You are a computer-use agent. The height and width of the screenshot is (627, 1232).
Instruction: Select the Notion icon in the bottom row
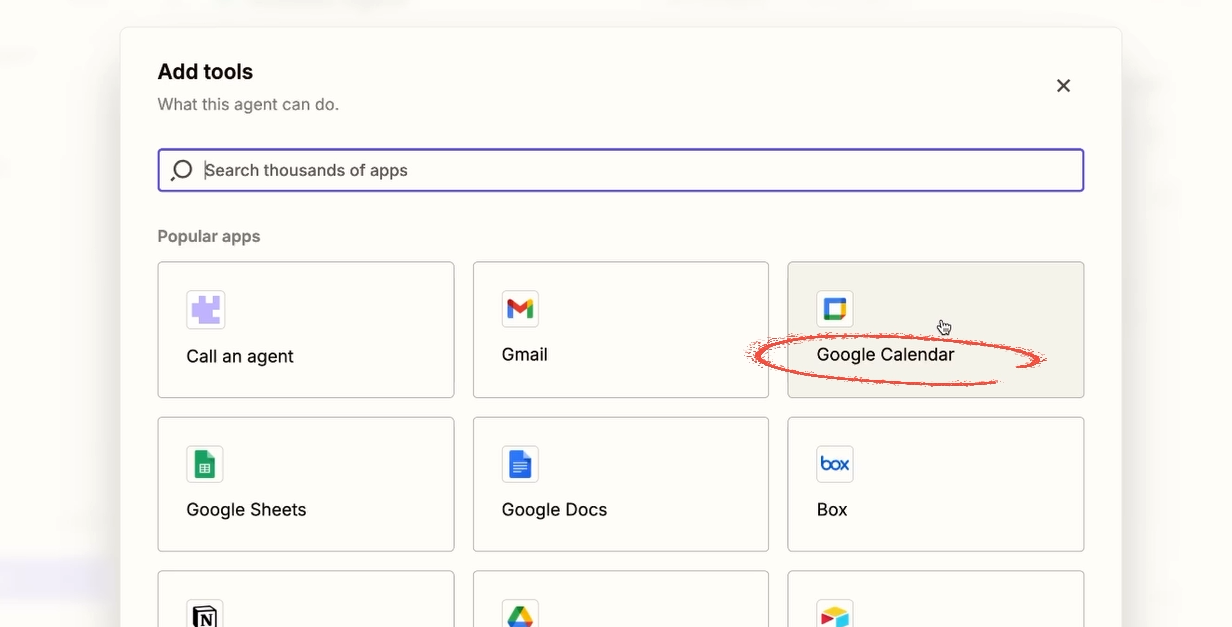click(204, 614)
